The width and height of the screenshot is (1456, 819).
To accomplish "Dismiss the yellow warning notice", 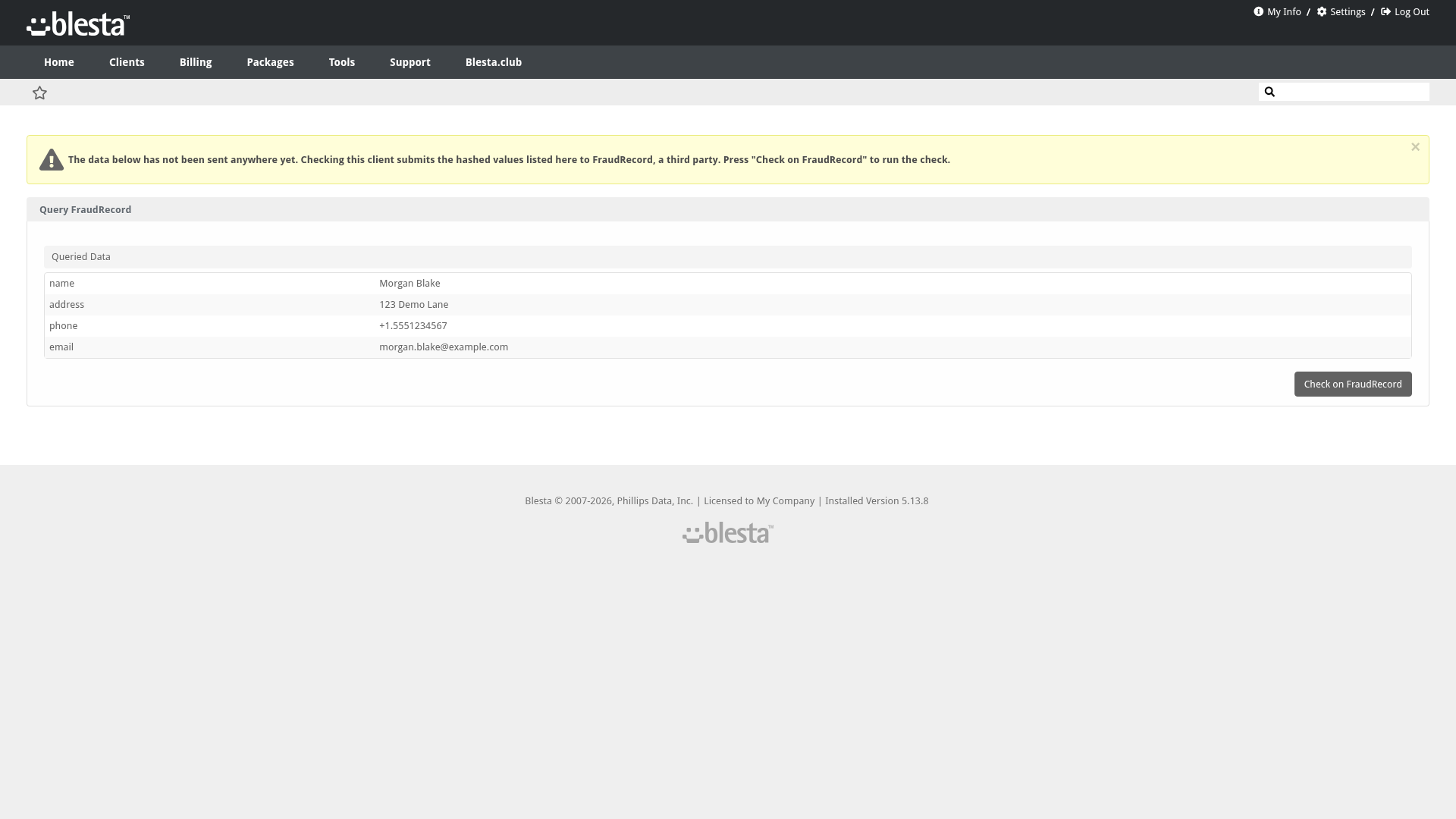I will tap(1415, 147).
